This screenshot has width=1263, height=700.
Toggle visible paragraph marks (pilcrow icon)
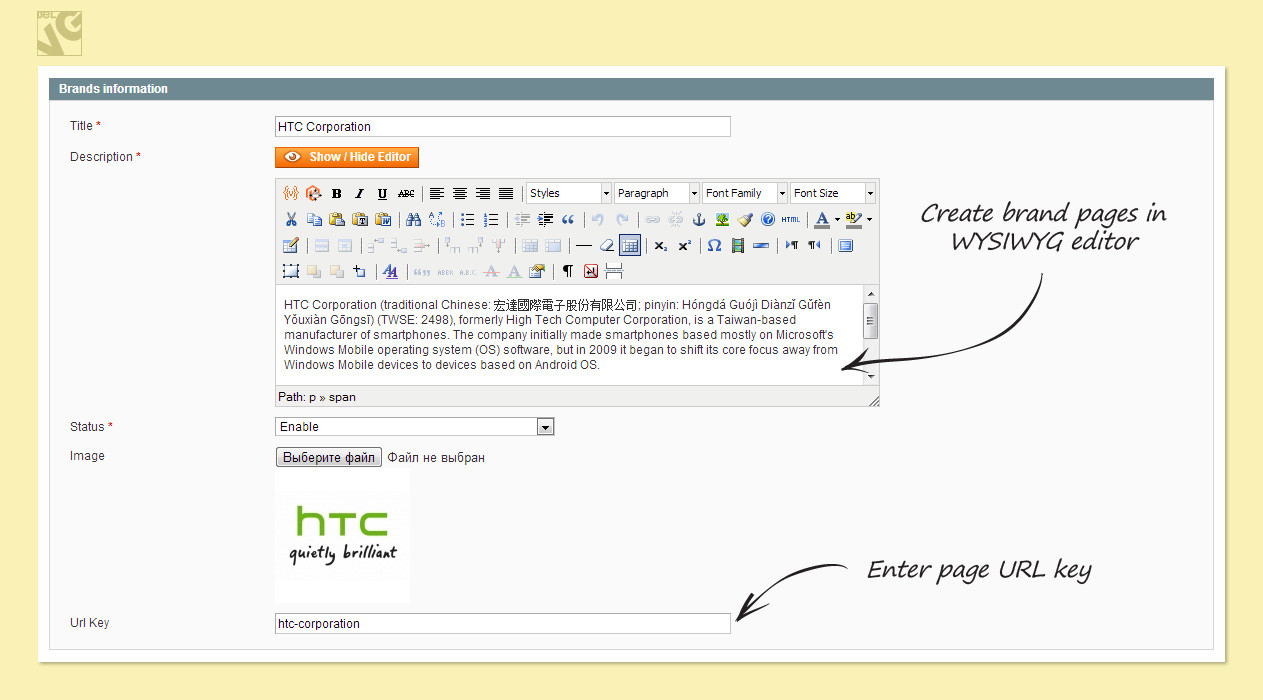568,271
